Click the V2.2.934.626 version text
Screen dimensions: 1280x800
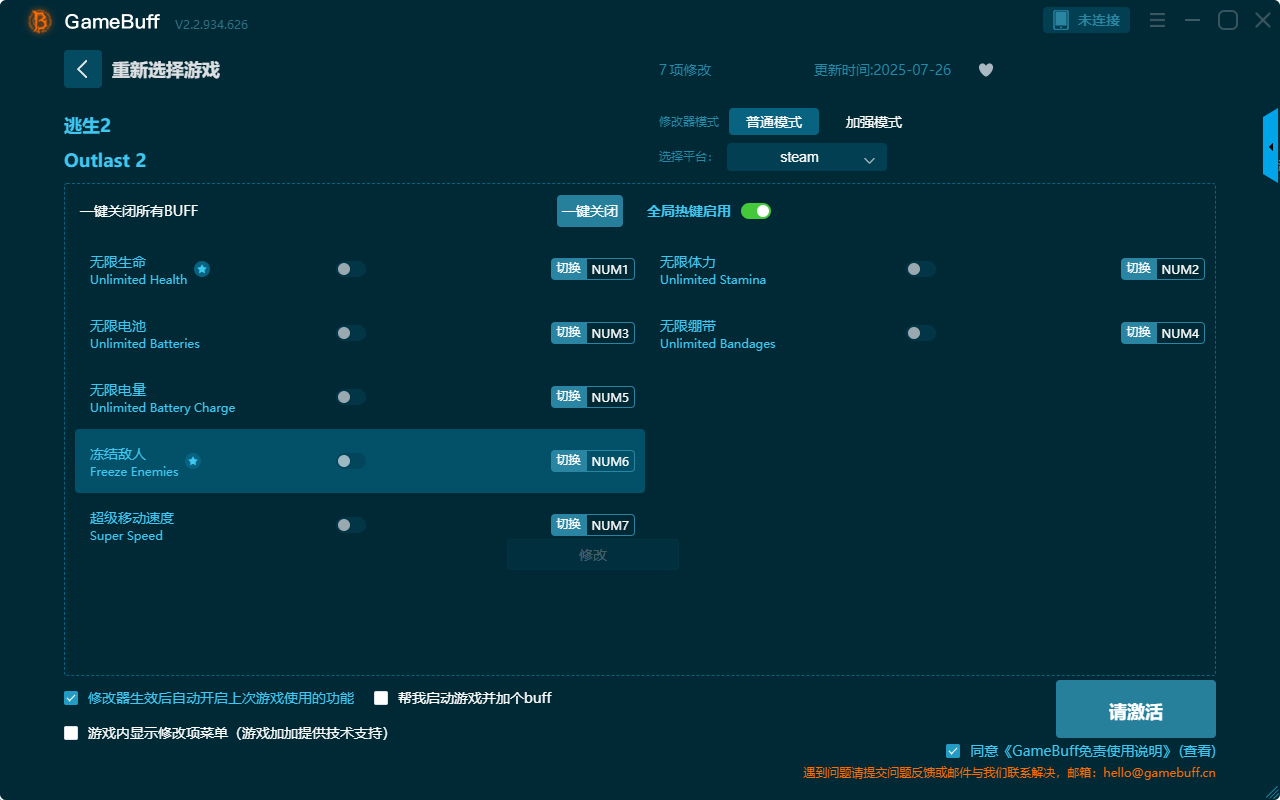[211, 24]
